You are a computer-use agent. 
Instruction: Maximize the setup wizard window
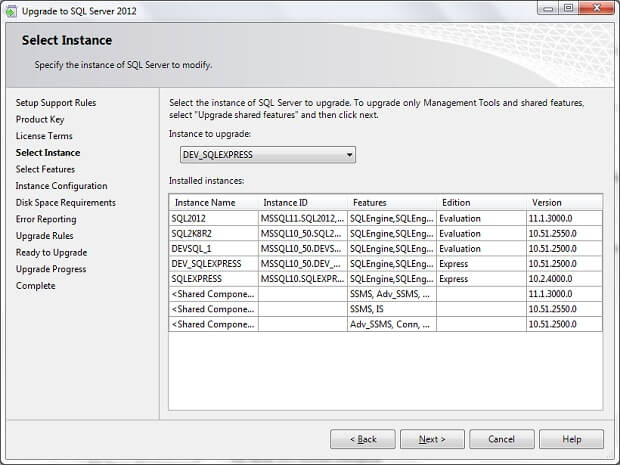[568, 8]
